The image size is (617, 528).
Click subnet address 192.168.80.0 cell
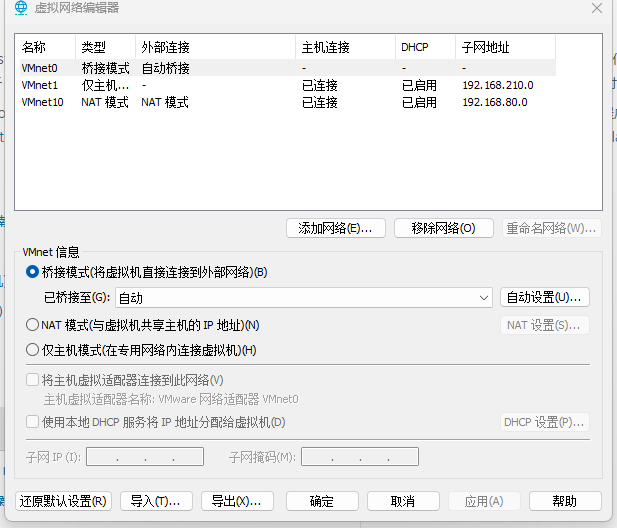coord(495,102)
